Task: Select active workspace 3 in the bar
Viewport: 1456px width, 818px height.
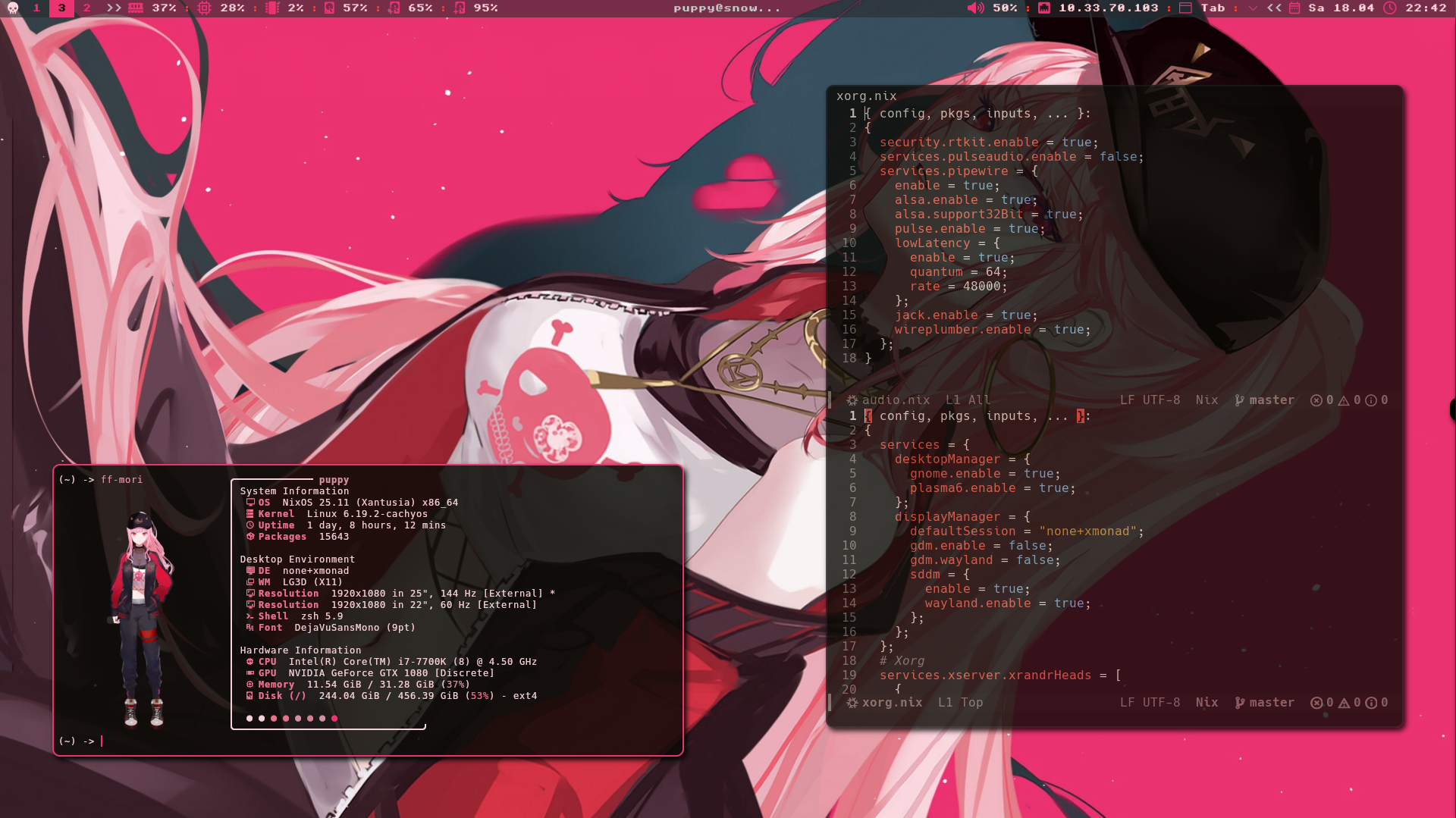Action: point(61,8)
